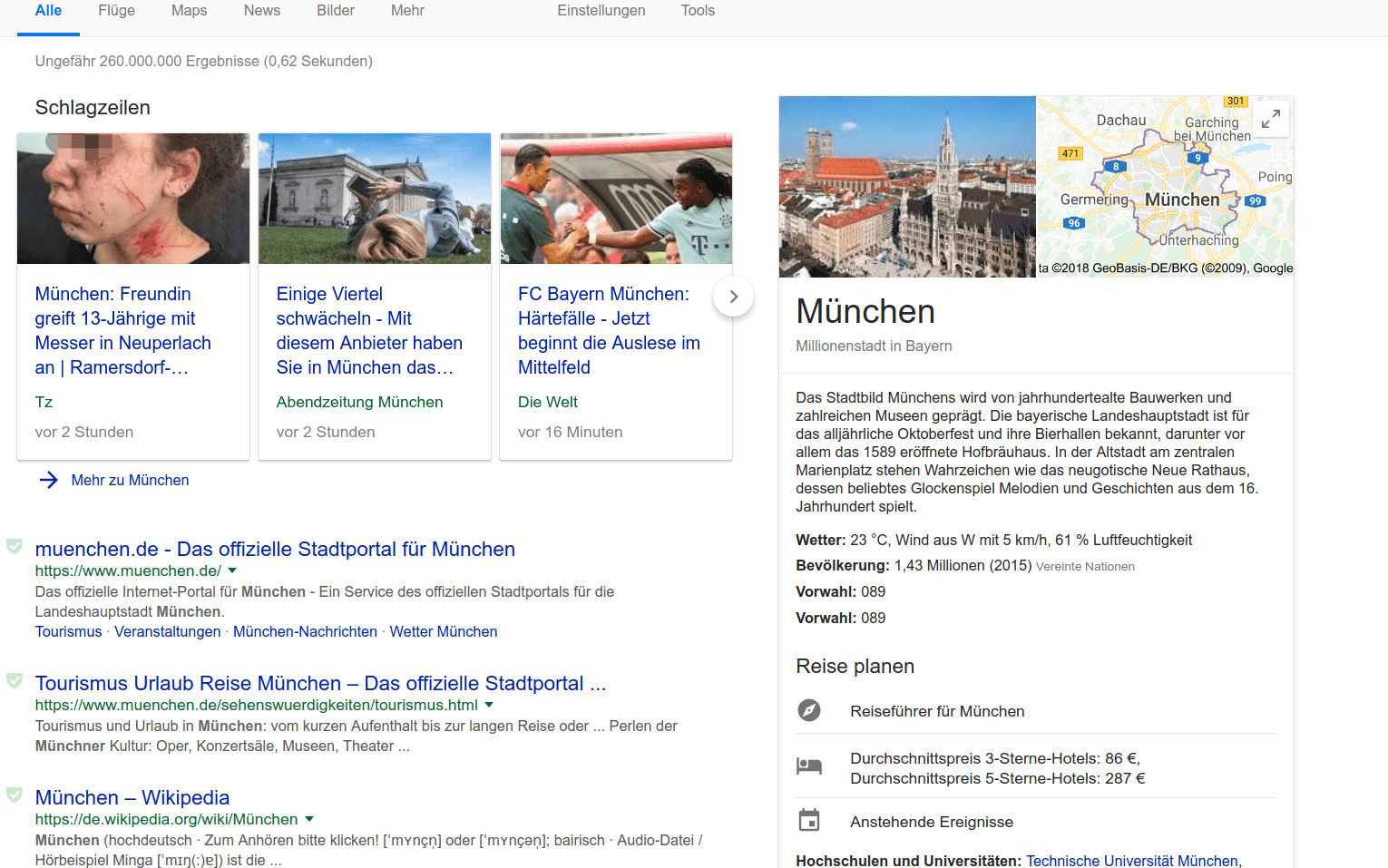The height and width of the screenshot is (868, 1388).
Task: Click the shield icon beside Tourismus Urlaub result
Action: point(15,680)
